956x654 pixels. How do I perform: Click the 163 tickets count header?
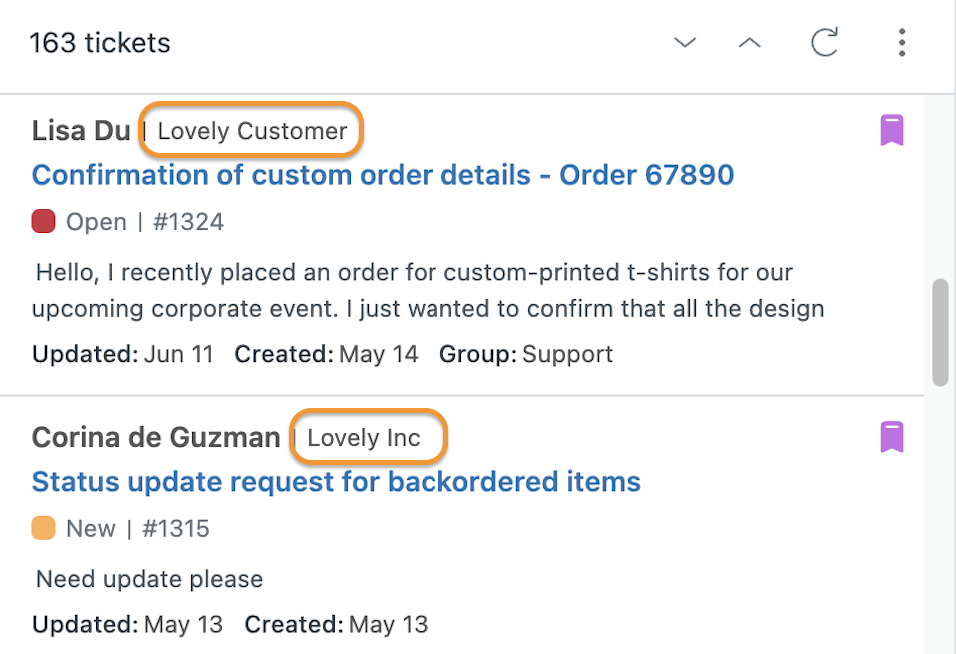click(100, 43)
